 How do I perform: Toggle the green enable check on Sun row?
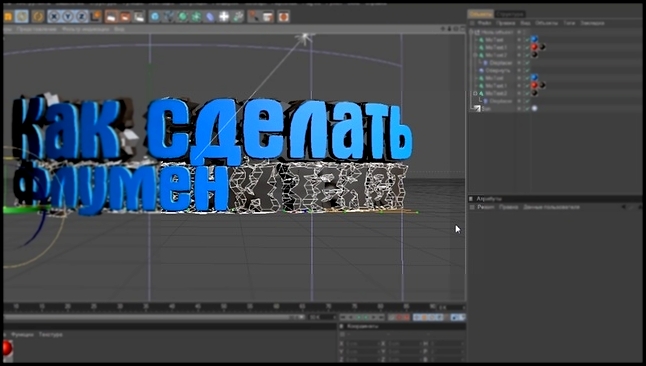point(527,108)
